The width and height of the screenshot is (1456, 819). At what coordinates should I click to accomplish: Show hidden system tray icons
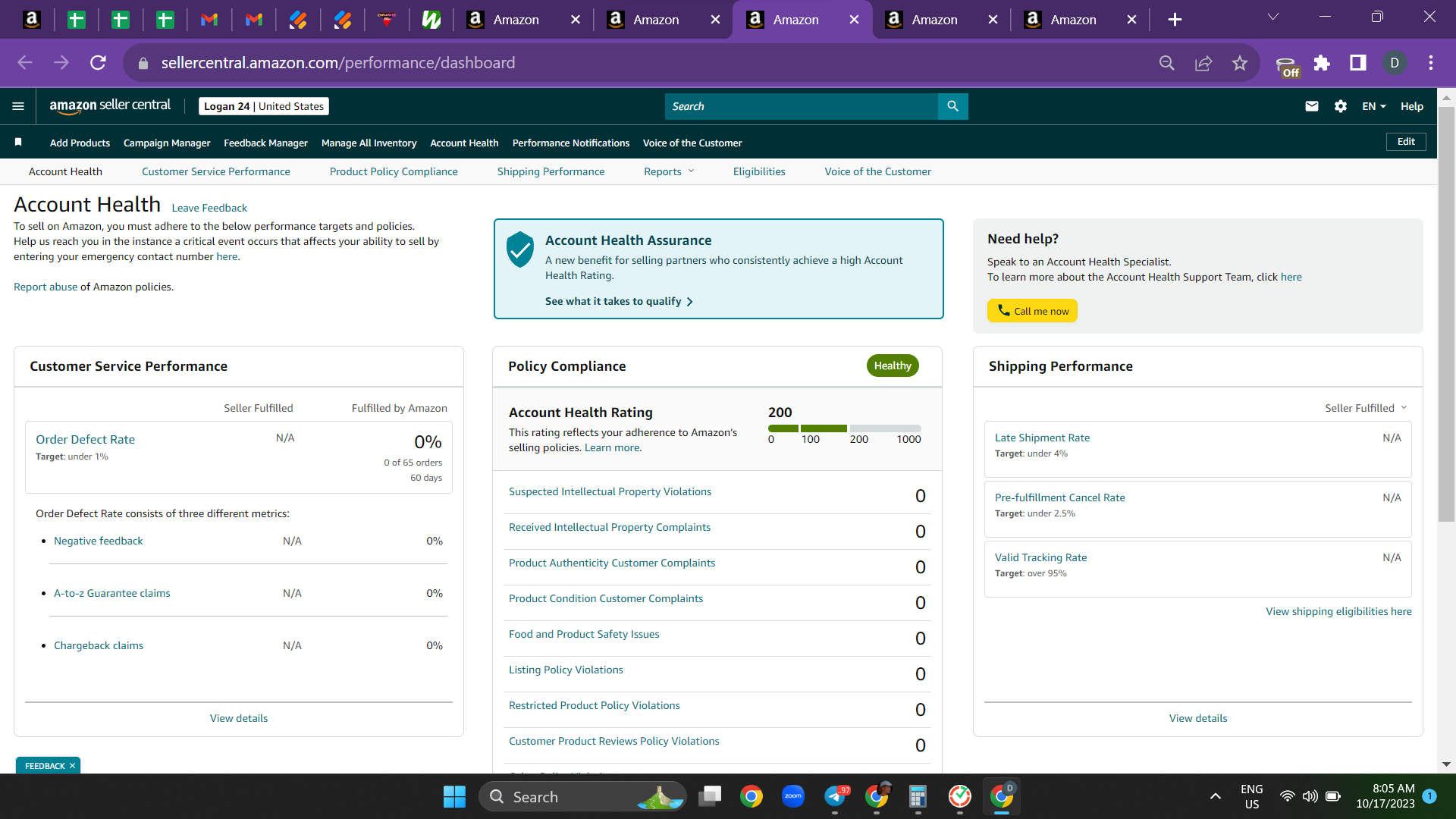pos(1216,796)
